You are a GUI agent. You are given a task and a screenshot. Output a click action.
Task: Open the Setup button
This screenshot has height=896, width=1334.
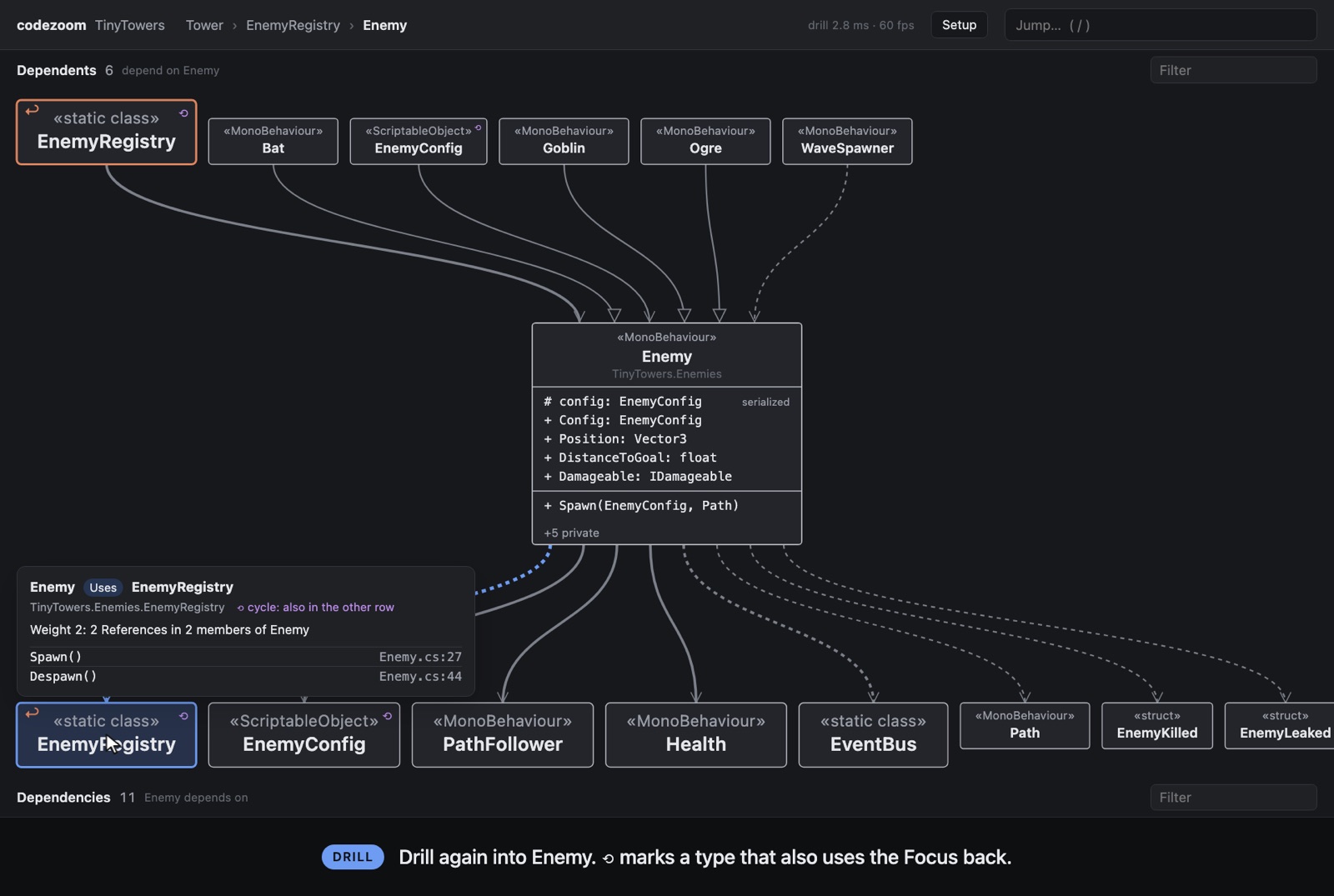coord(959,25)
